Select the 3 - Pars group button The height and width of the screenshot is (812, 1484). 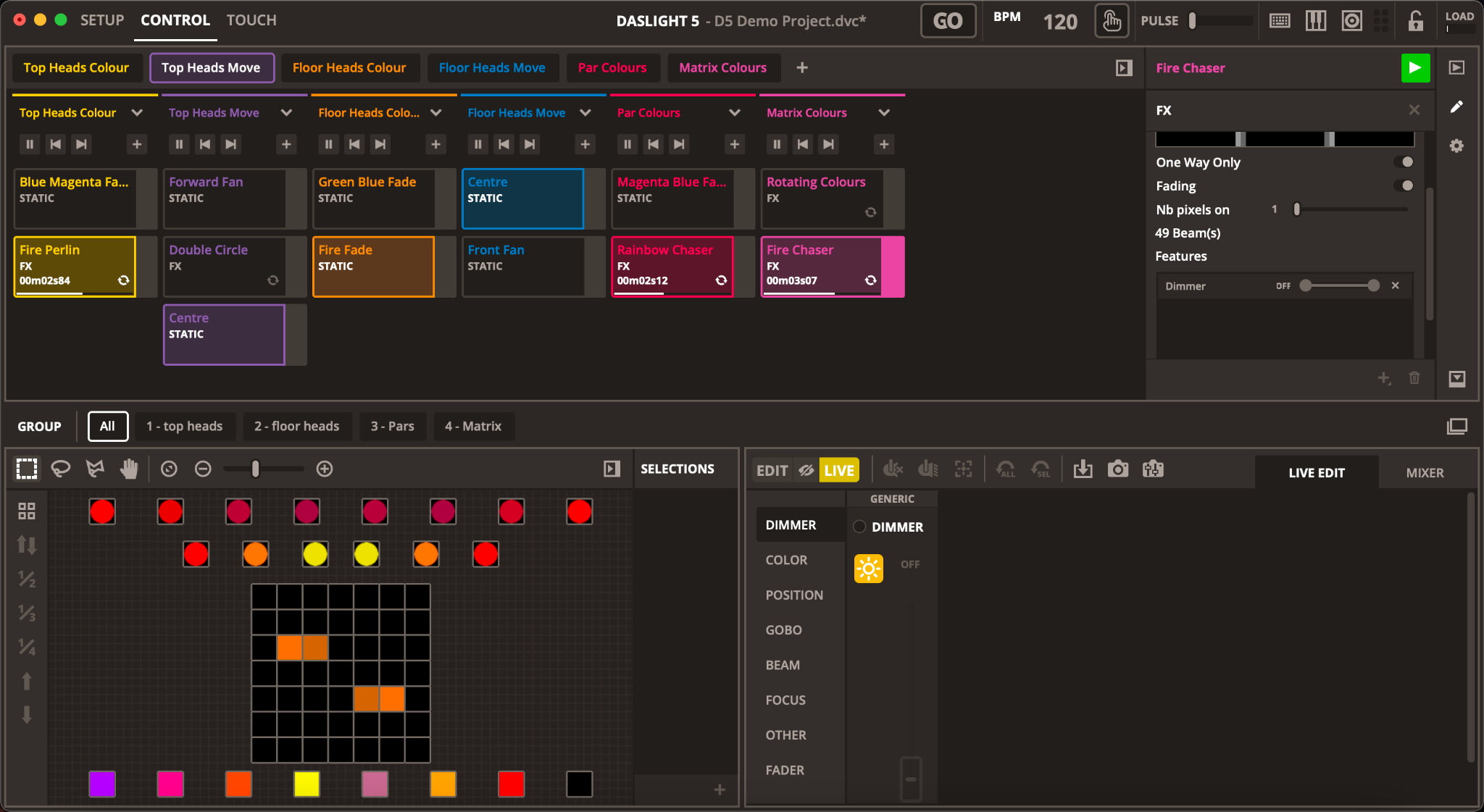pyautogui.click(x=392, y=426)
